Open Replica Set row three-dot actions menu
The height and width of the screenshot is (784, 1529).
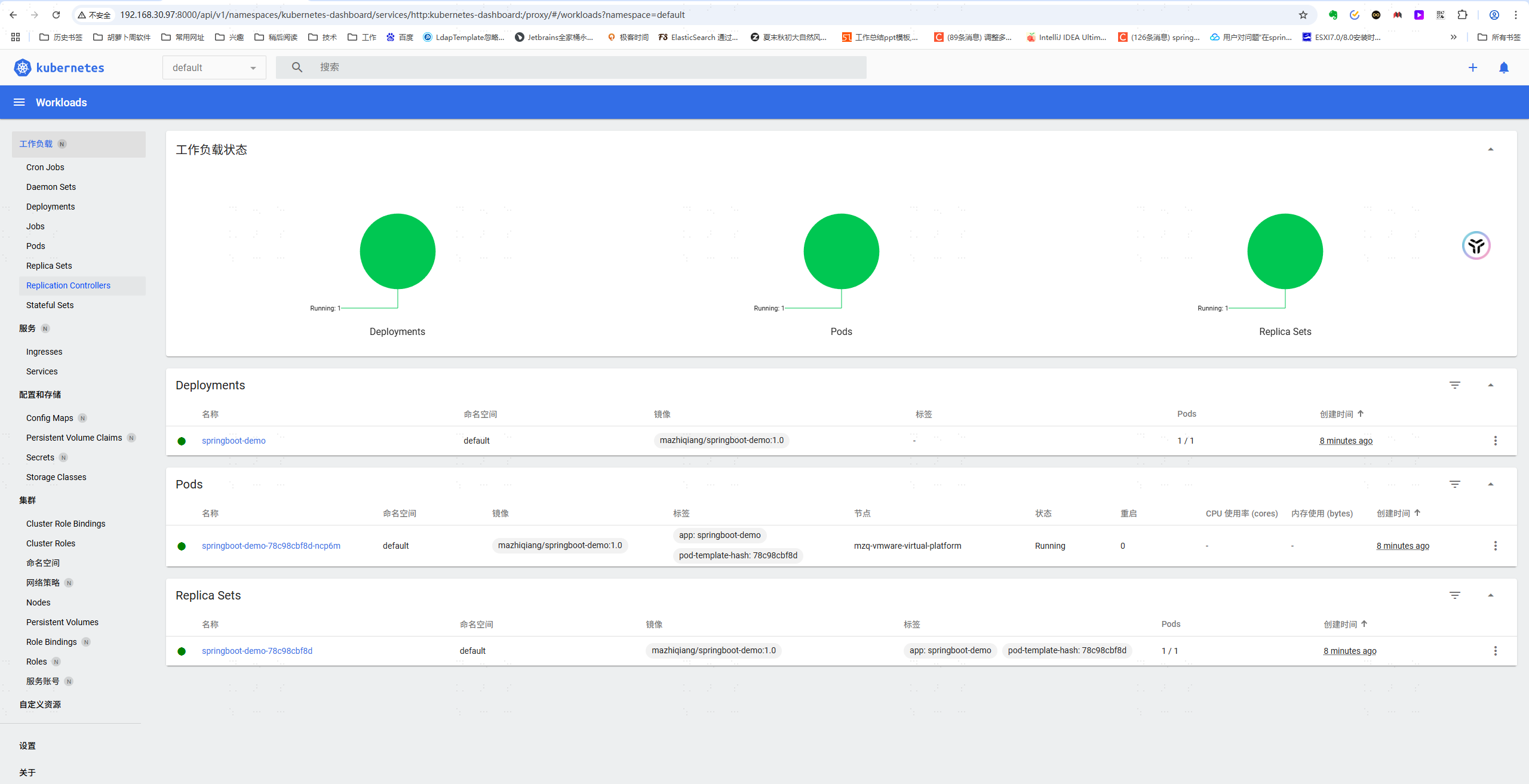1495,651
